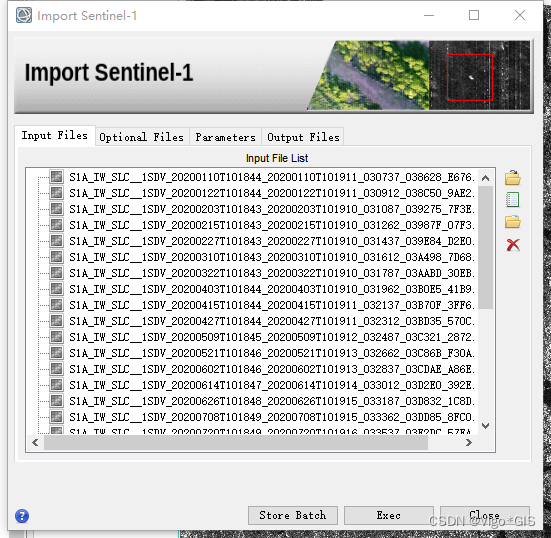Switch to the Optional Files tab
Viewport: 551px width, 538px height.
(x=142, y=137)
